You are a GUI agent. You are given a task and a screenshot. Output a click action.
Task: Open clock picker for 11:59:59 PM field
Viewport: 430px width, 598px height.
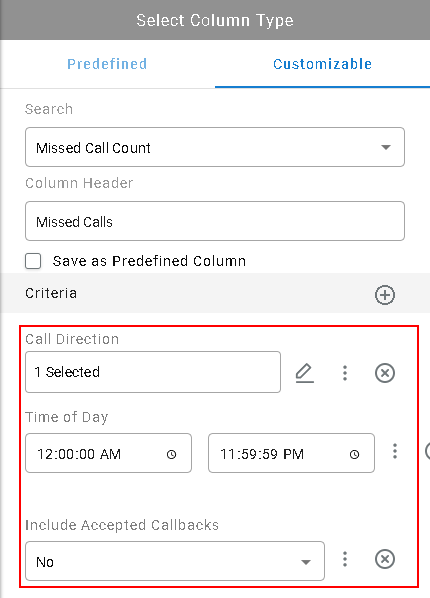point(354,454)
